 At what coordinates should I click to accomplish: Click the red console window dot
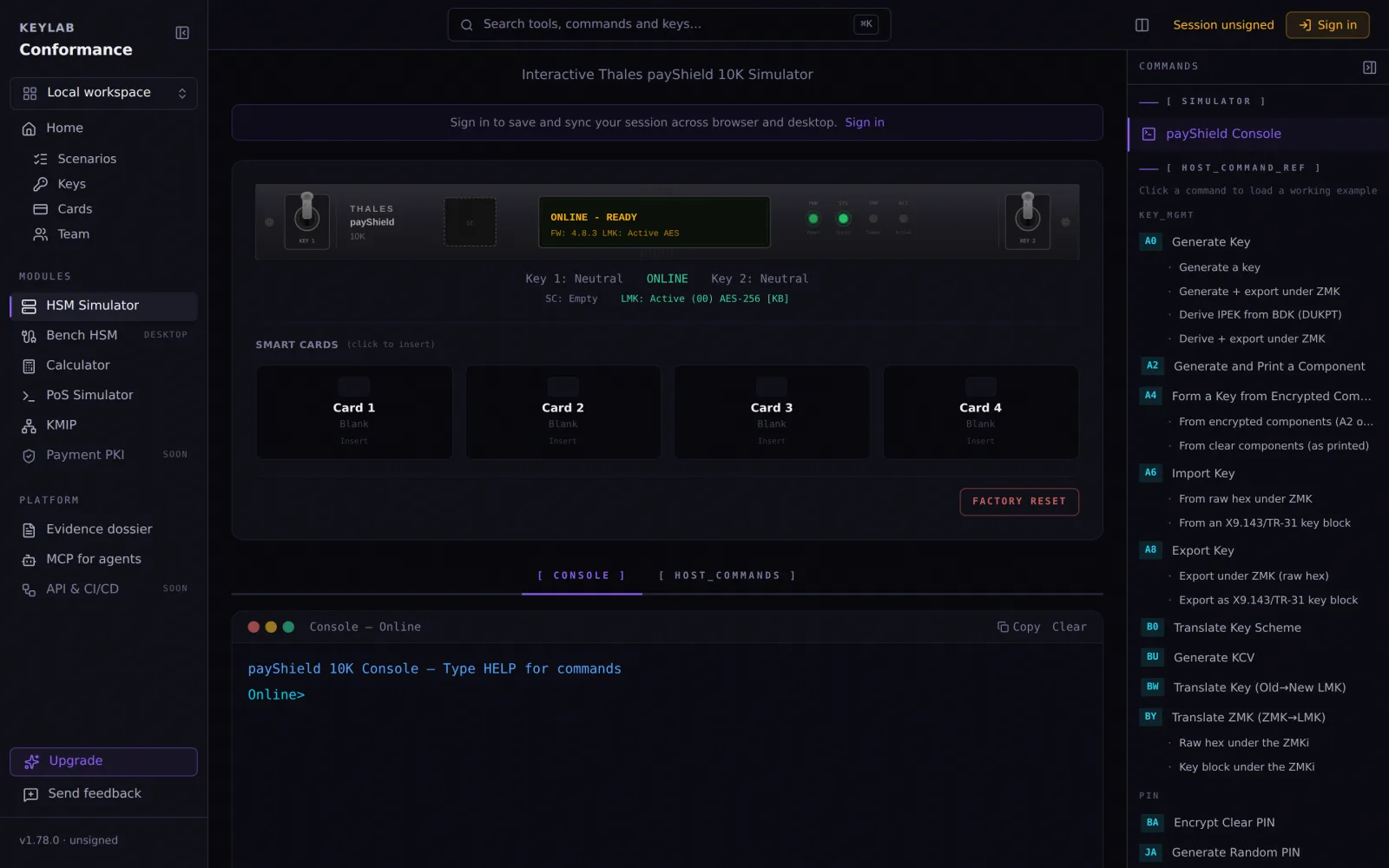(x=253, y=627)
